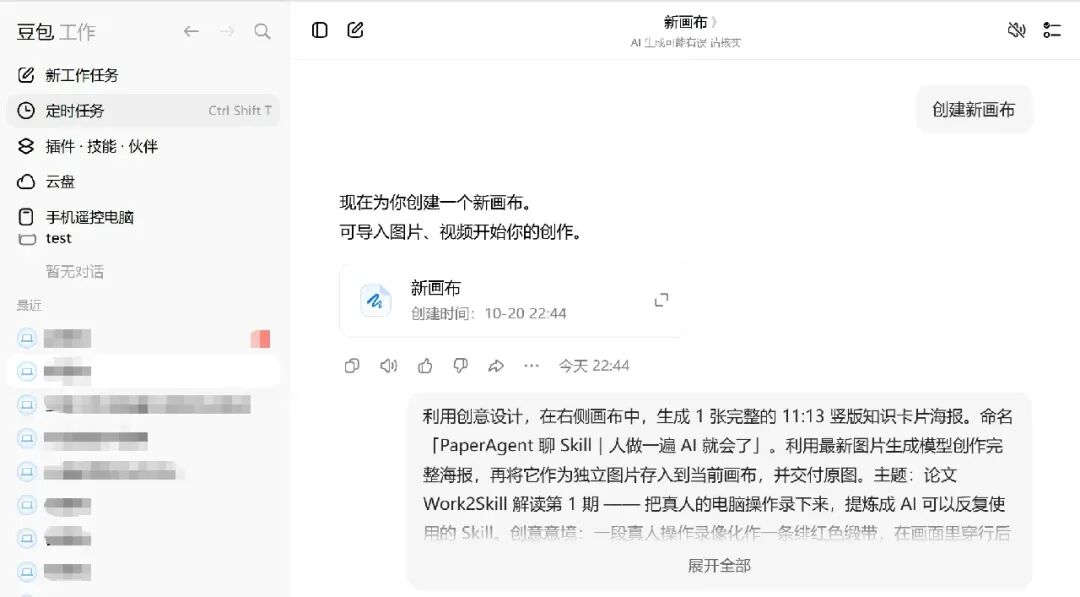
Task: Toggle the sidebar panel icon
Action: pyautogui.click(x=320, y=30)
